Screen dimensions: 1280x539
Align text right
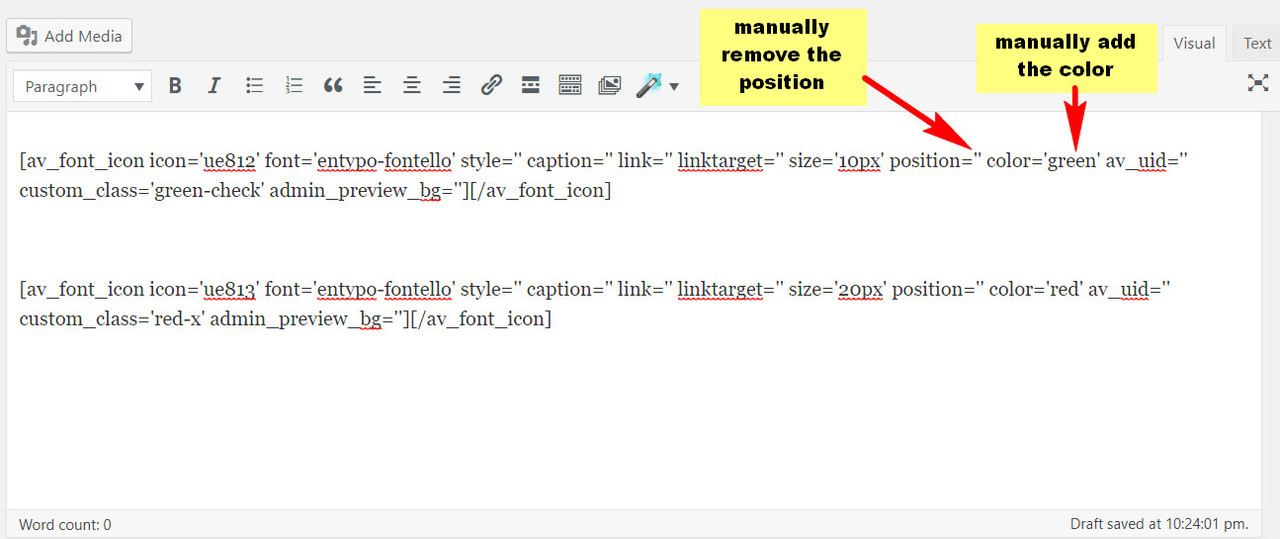tap(451, 86)
